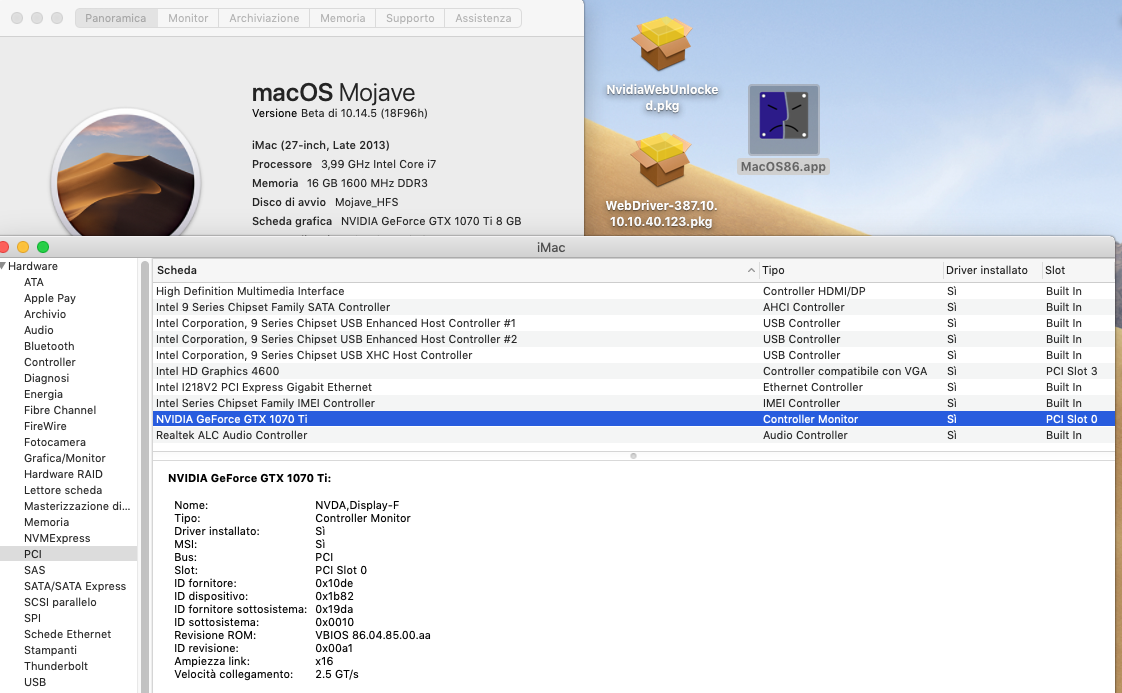Sort by Slot column header
1122x693 pixels.
tap(1078, 270)
